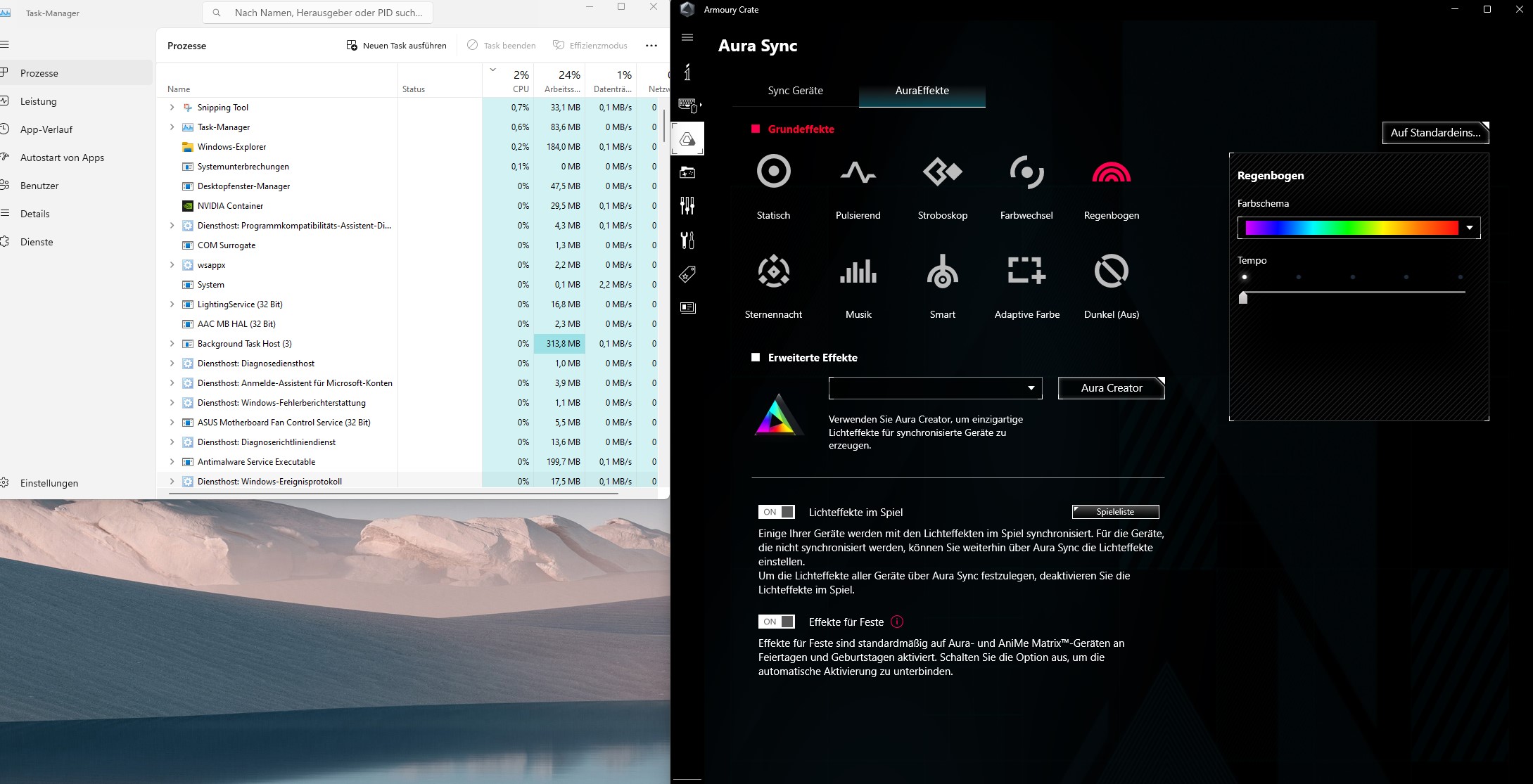This screenshot has height=784, width=1533.
Task: Toggle Lichteffekte im Spiel switch
Action: pyautogui.click(x=777, y=512)
